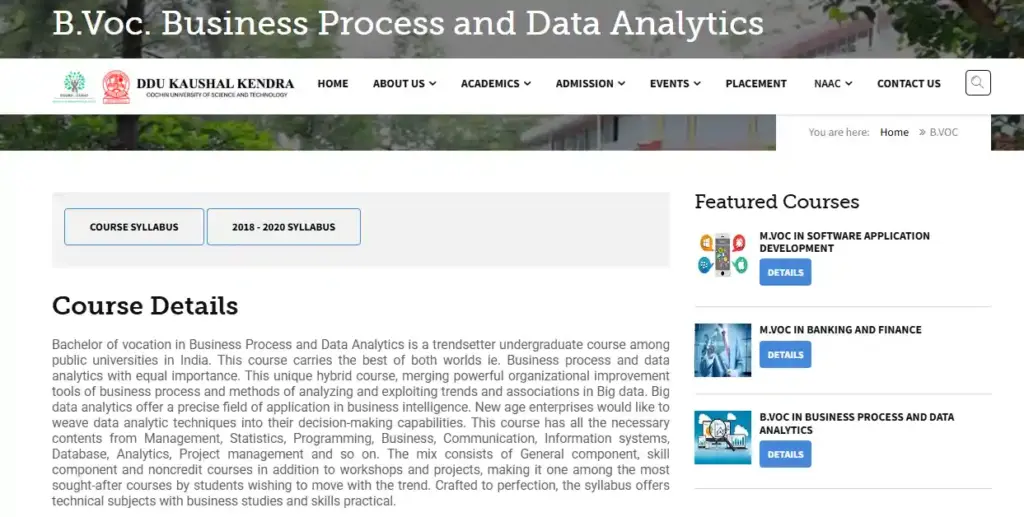Click the Home breadcrumb link
This screenshot has width=1024, height=517.
(x=894, y=132)
